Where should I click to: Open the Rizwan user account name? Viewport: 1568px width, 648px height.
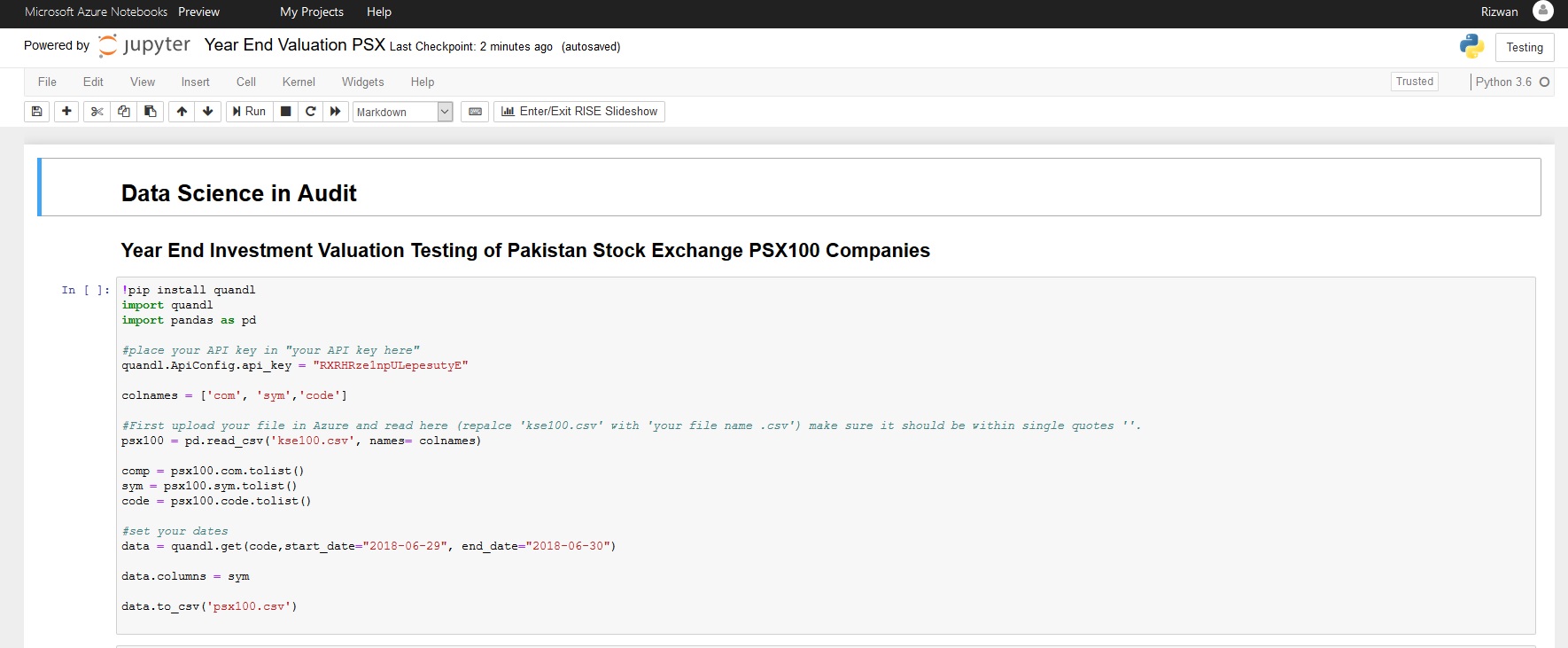tap(1499, 12)
